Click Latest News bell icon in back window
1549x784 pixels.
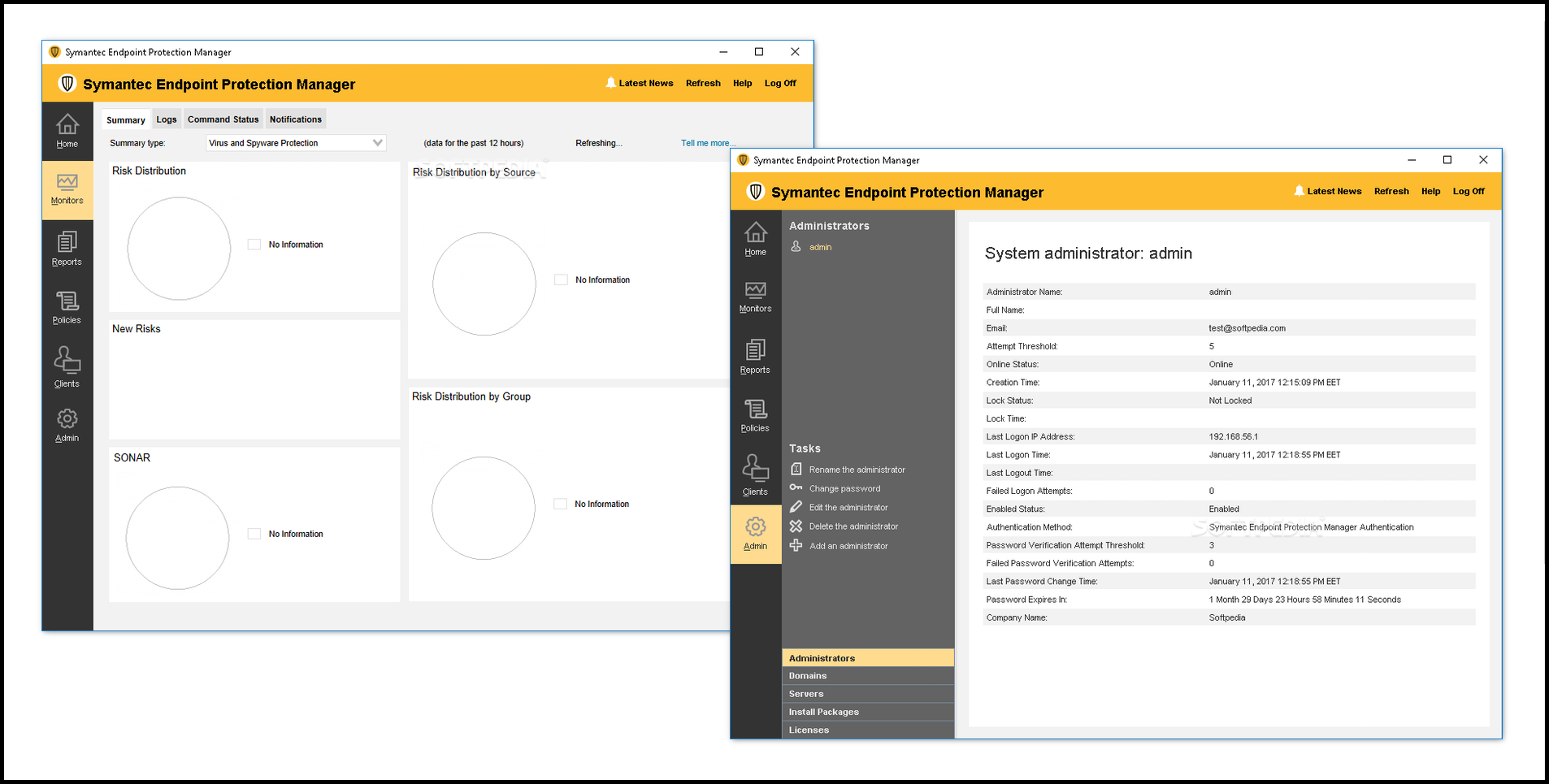click(610, 83)
